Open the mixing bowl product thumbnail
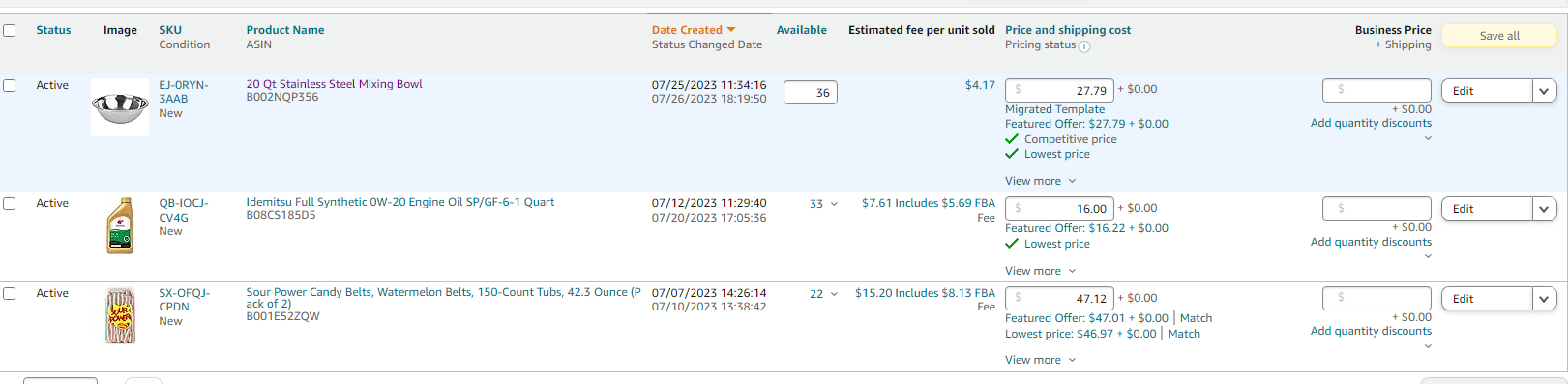Viewport: 1568px width, 384px height. (x=120, y=107)
